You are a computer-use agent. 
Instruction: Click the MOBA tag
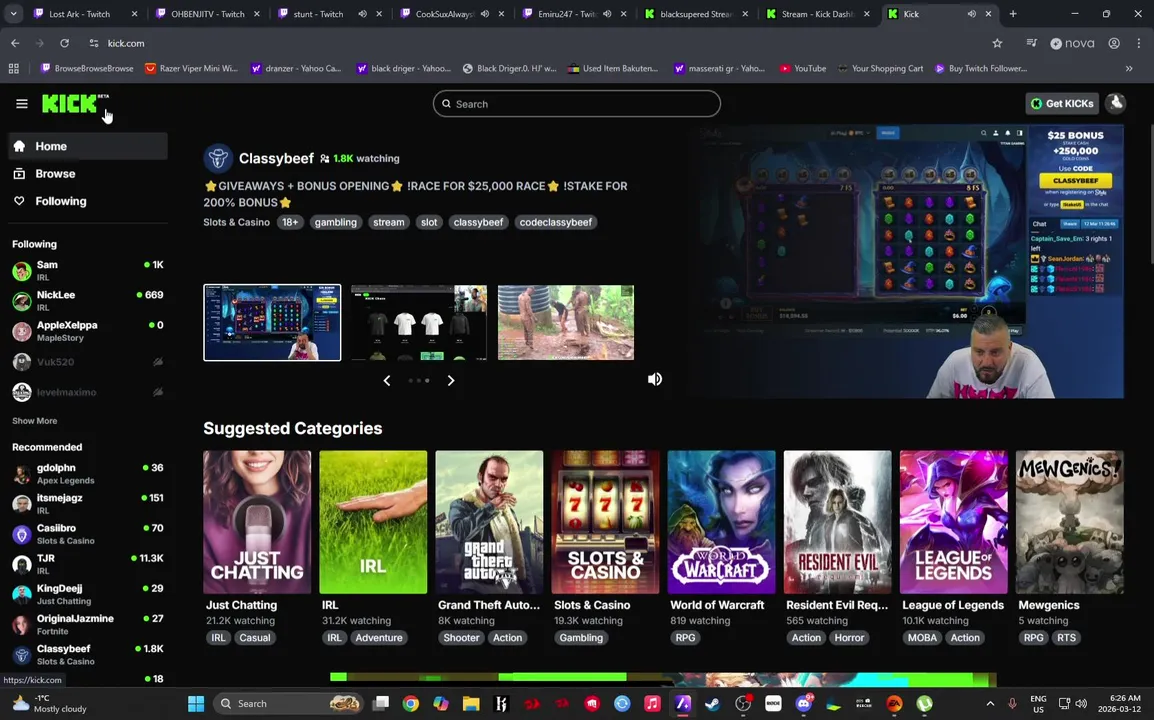(922, 638)
